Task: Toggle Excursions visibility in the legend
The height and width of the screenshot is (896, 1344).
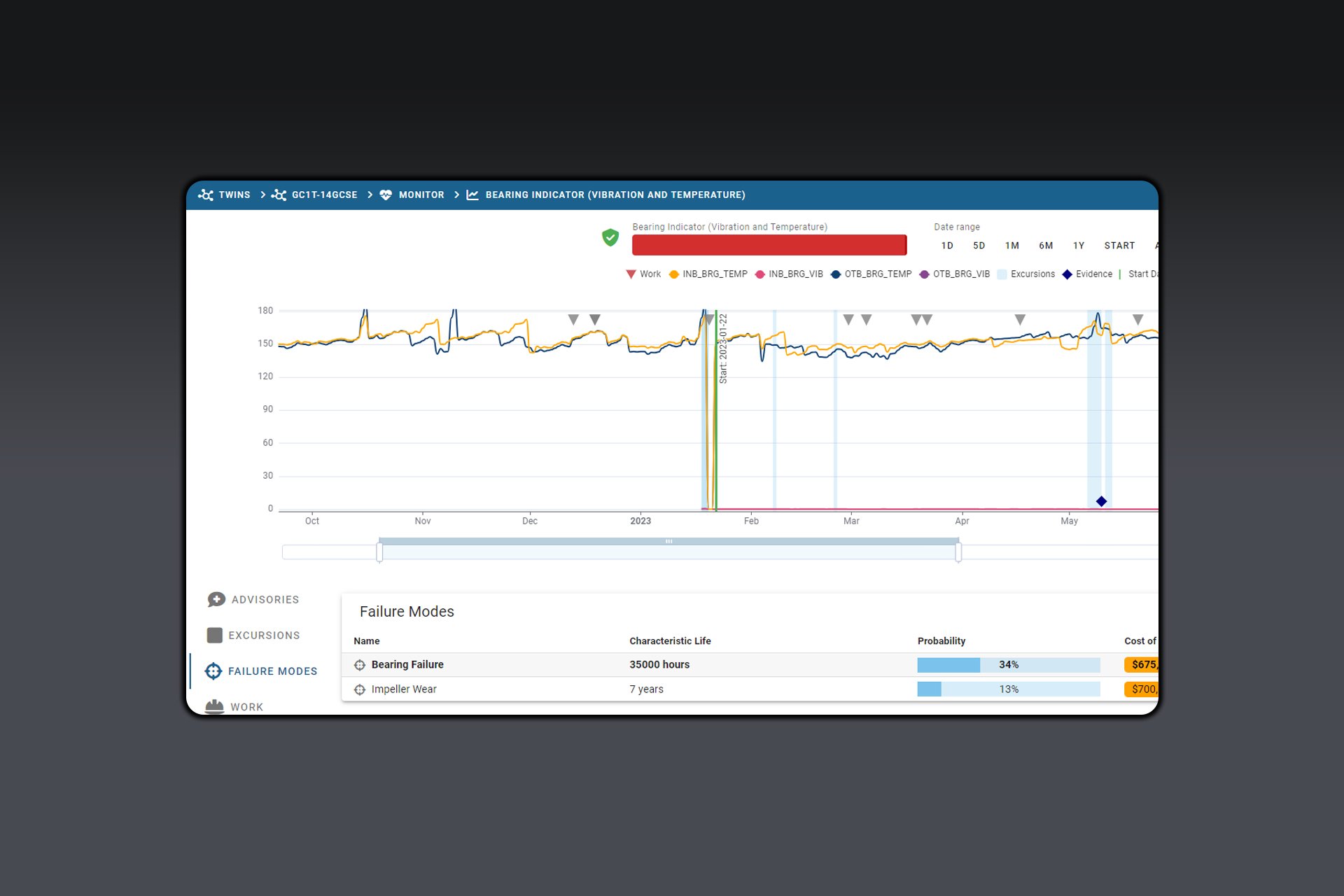Action: (1026, 274)
